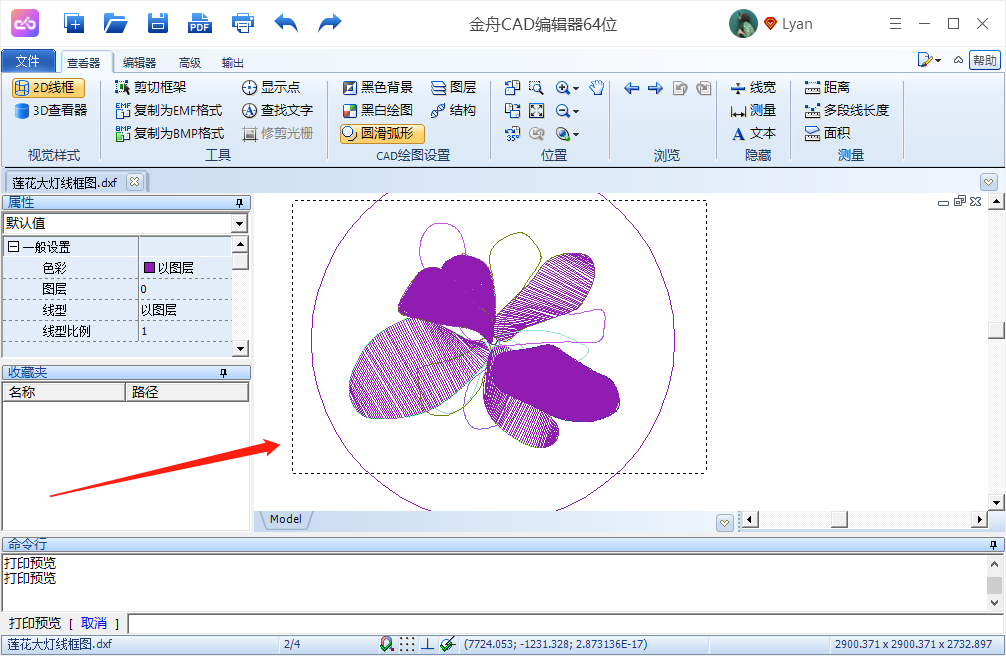Open the 默认值 properties dropdown
This screenshot has height=656, width=1006.
pos(239,224)
